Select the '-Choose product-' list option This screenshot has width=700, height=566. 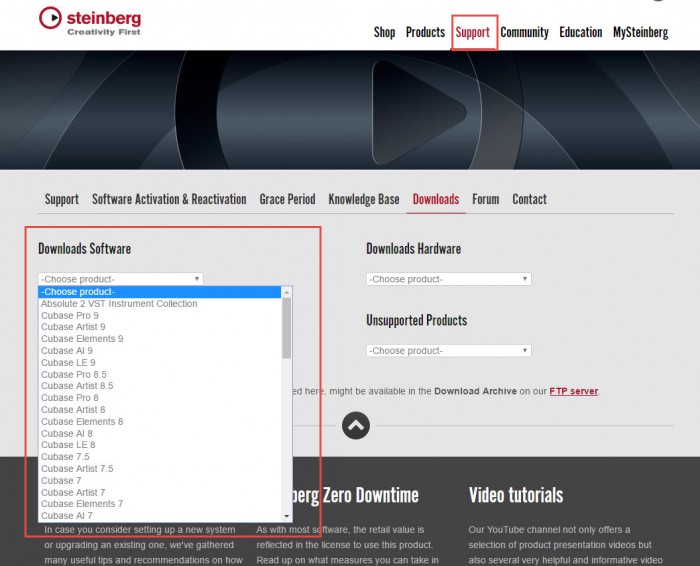coord(160,292)
